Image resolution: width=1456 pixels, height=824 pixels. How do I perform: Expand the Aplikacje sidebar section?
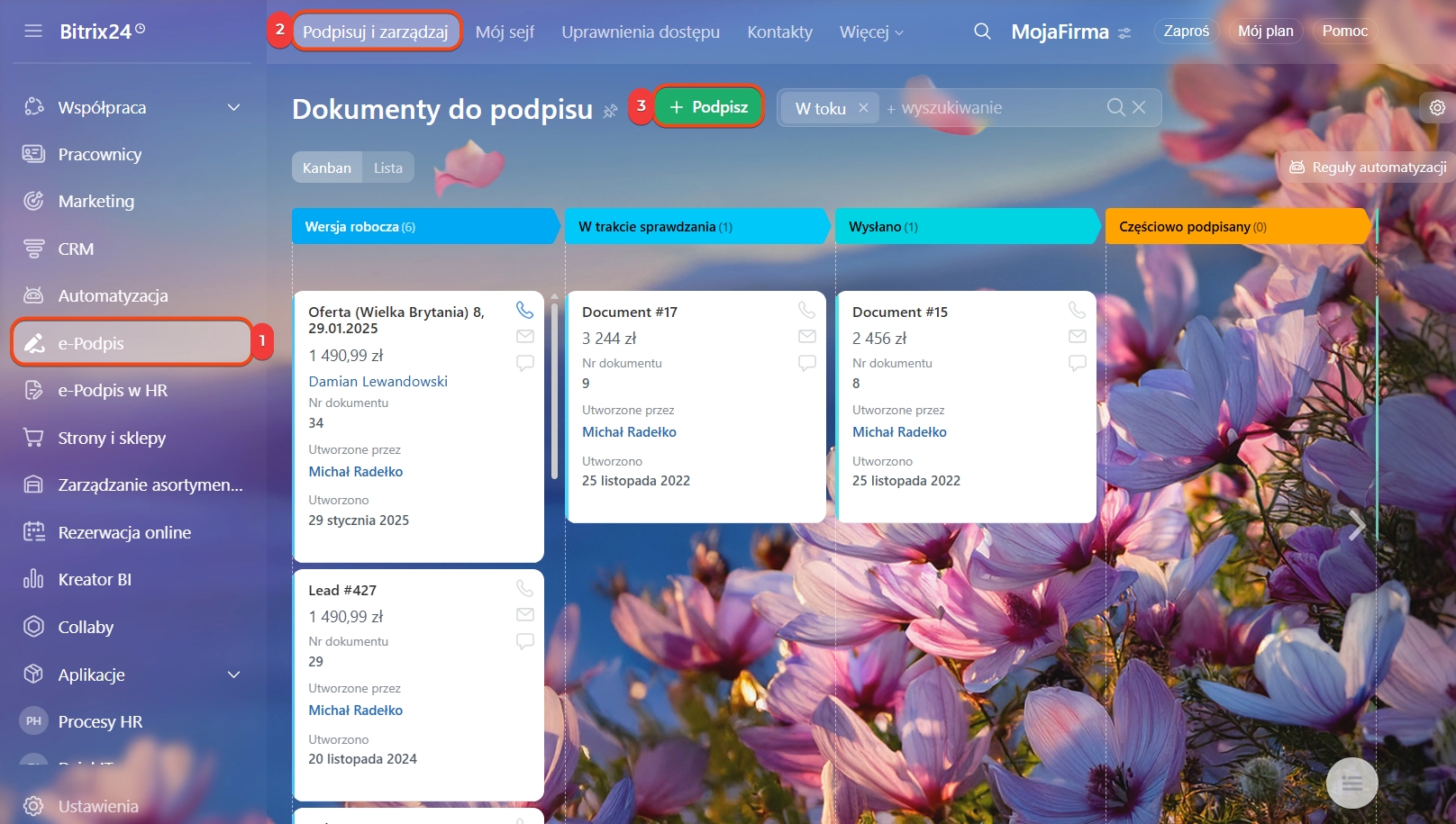[234, 675]
